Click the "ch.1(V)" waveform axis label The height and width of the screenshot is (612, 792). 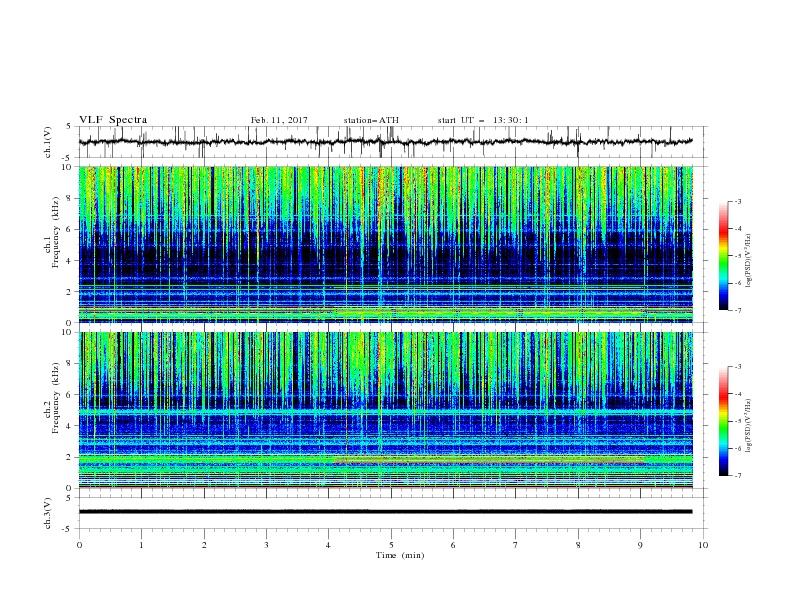(x=48, y=142)
